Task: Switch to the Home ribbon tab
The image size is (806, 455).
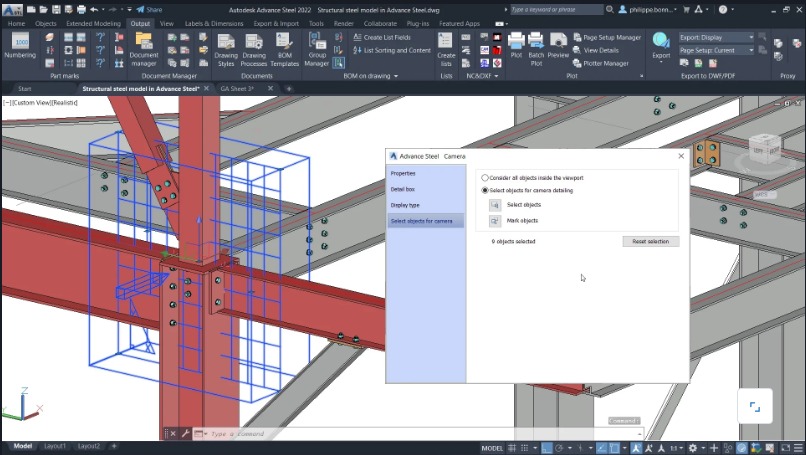Action: (16, 24)
